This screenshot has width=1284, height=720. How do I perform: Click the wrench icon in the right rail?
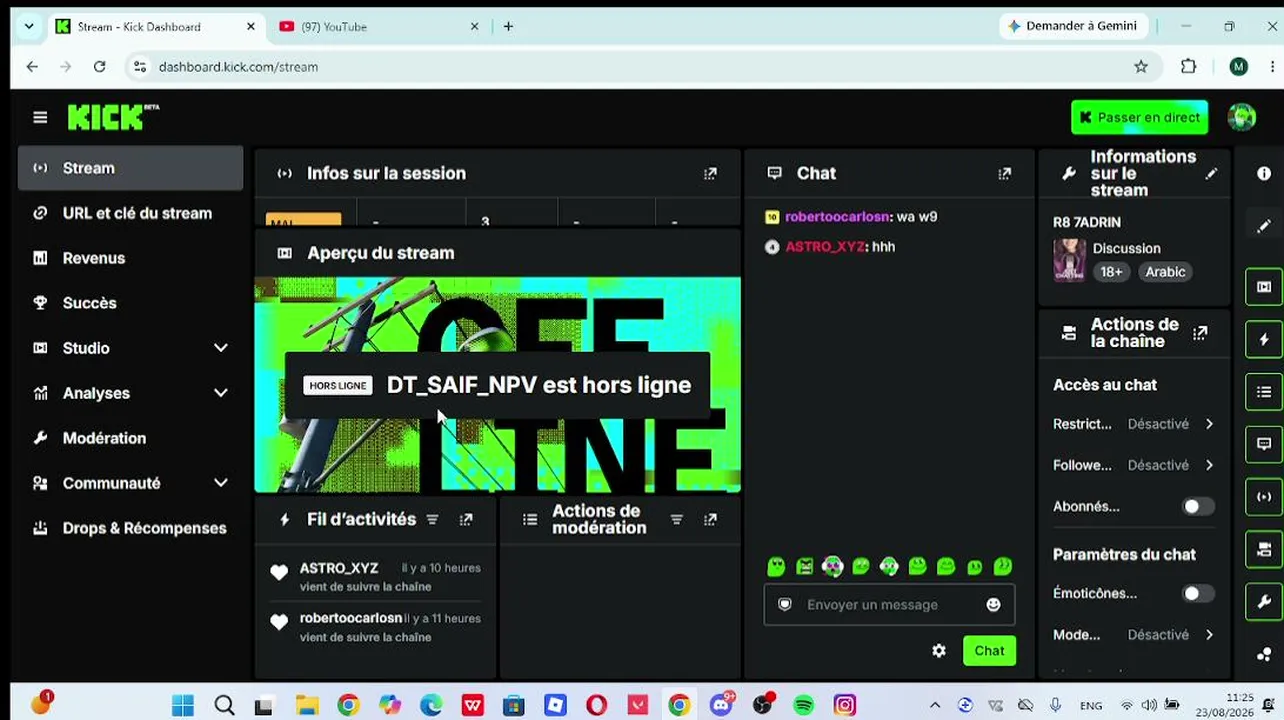[x=1264, y=602]
